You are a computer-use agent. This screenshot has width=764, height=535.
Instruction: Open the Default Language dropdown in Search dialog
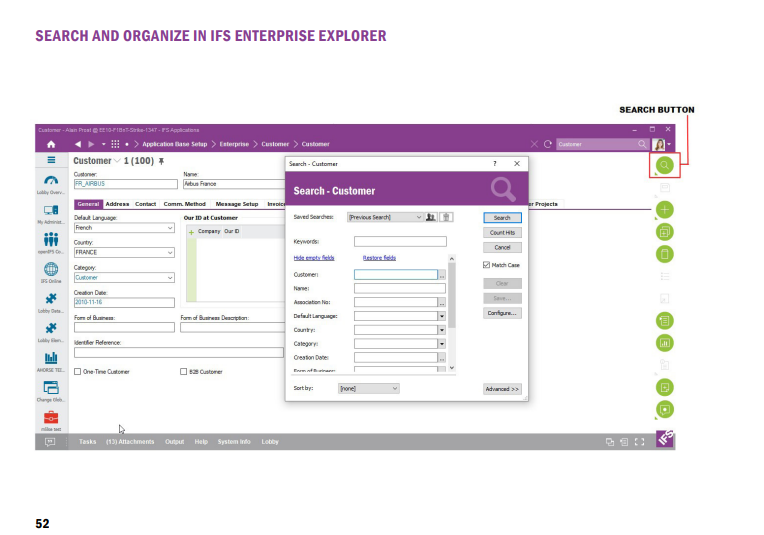(441, 316)
